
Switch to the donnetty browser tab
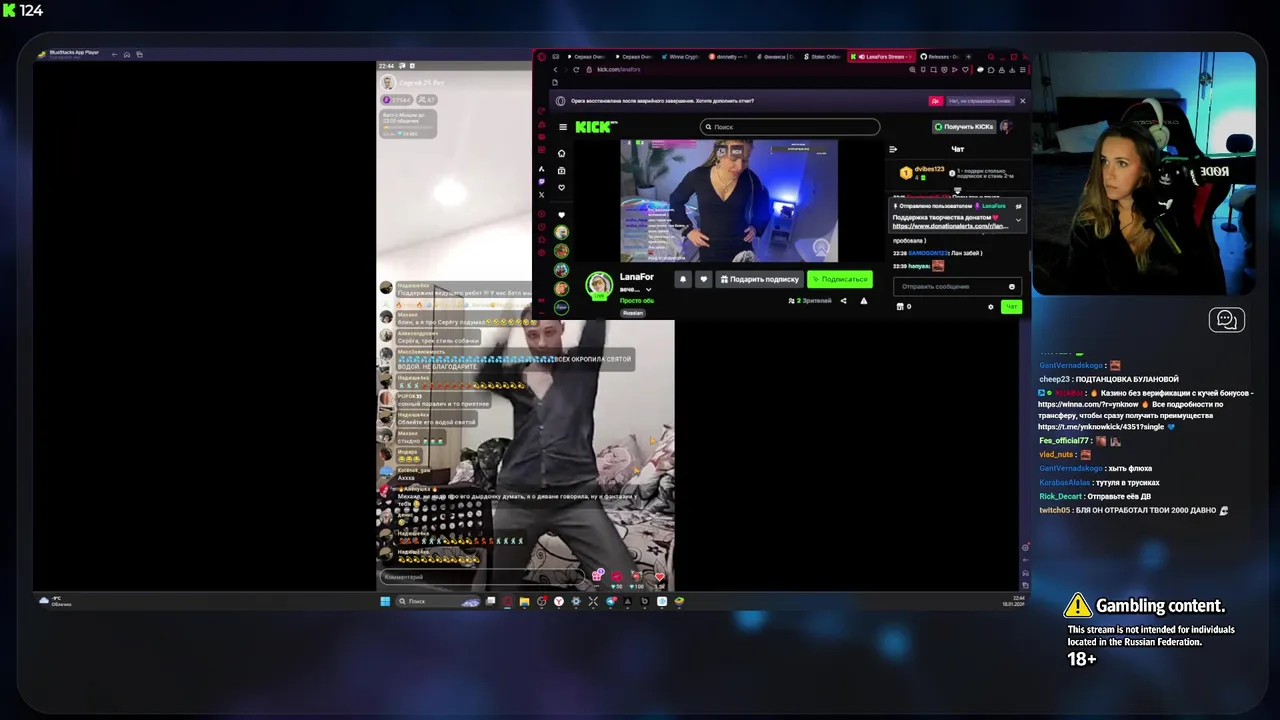pyautogui.click(x=729, y=57)
